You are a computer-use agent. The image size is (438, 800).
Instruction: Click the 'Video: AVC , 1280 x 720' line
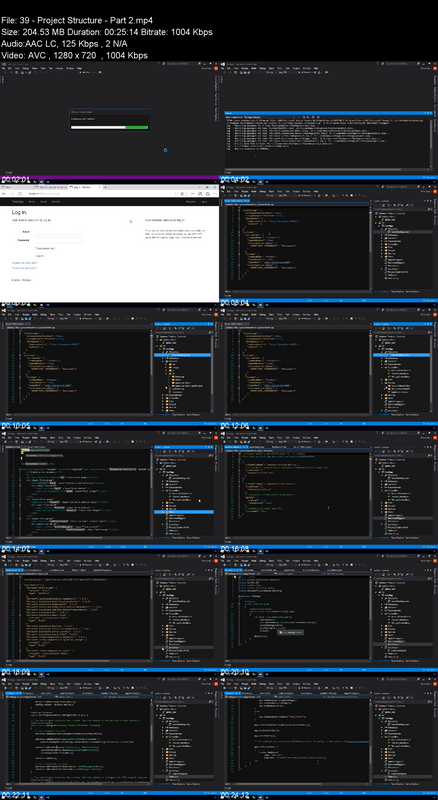click(x=75, y=56)
